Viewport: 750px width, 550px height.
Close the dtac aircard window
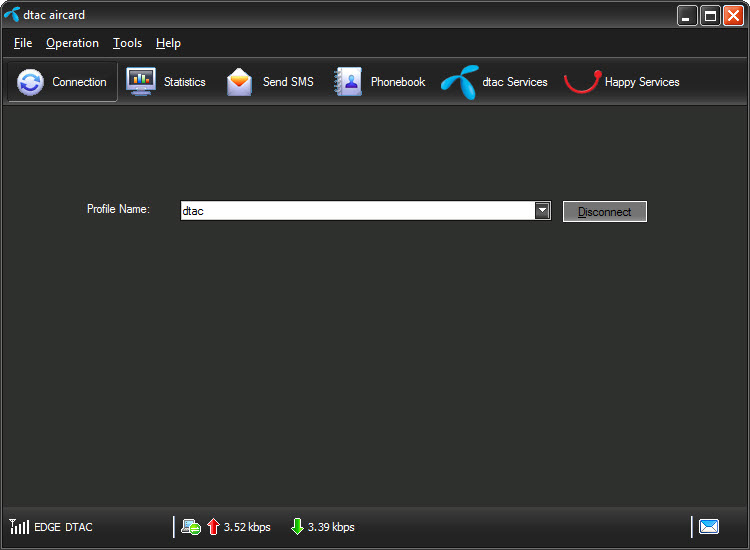[733, 16]
